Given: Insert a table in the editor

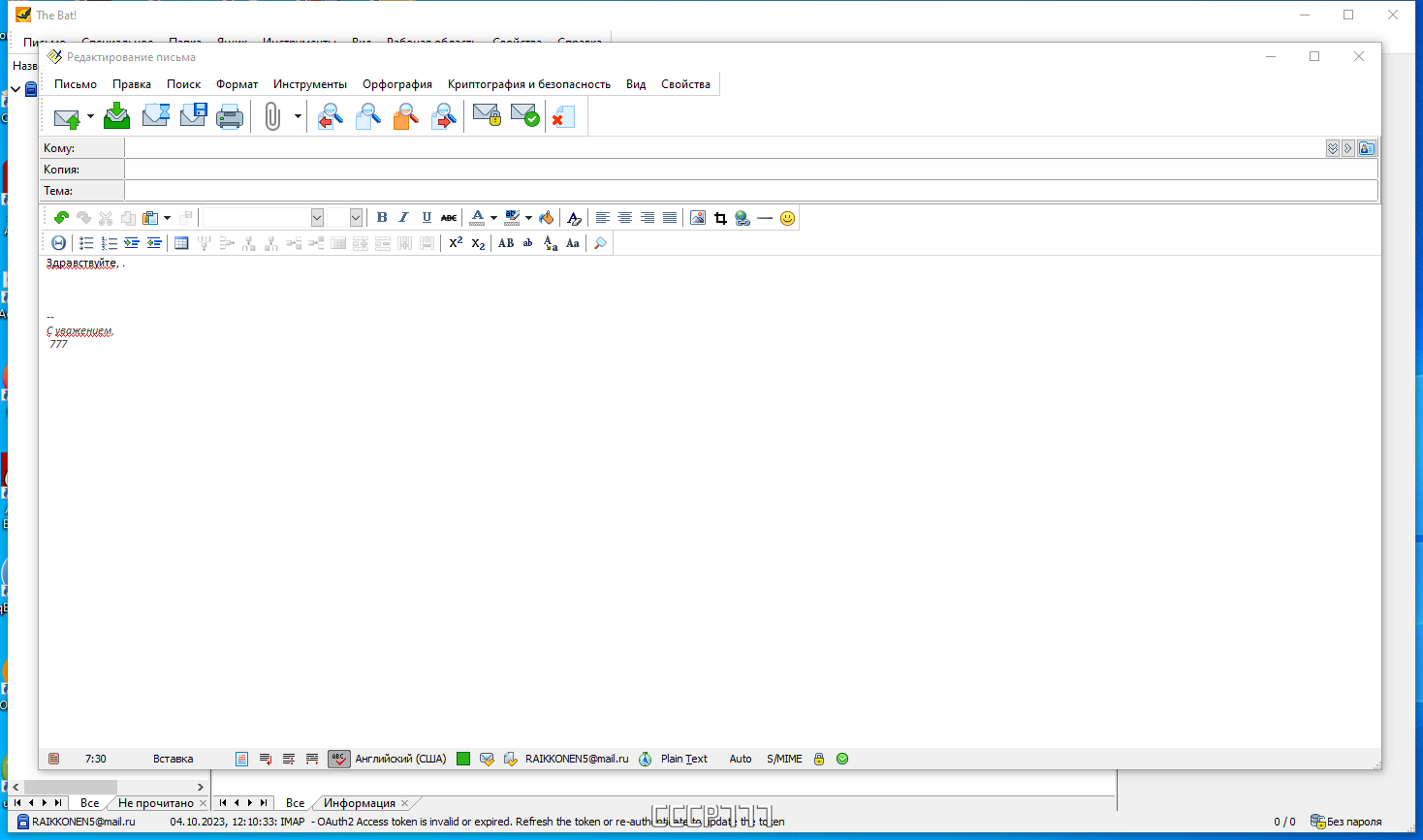Looking at the screenshot, I should [181, 243].
